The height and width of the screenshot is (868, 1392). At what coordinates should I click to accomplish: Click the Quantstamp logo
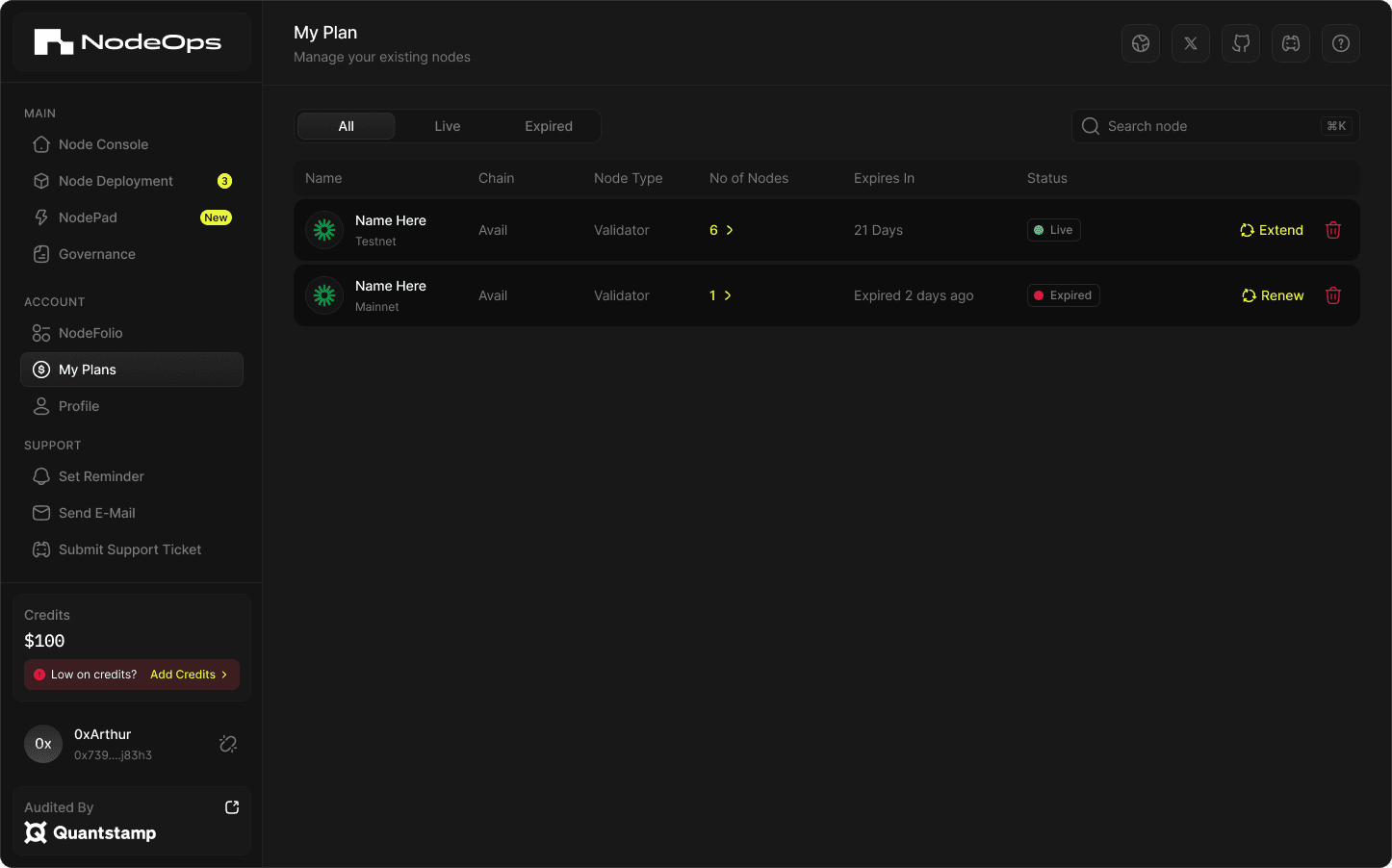[x=90, y=832]
